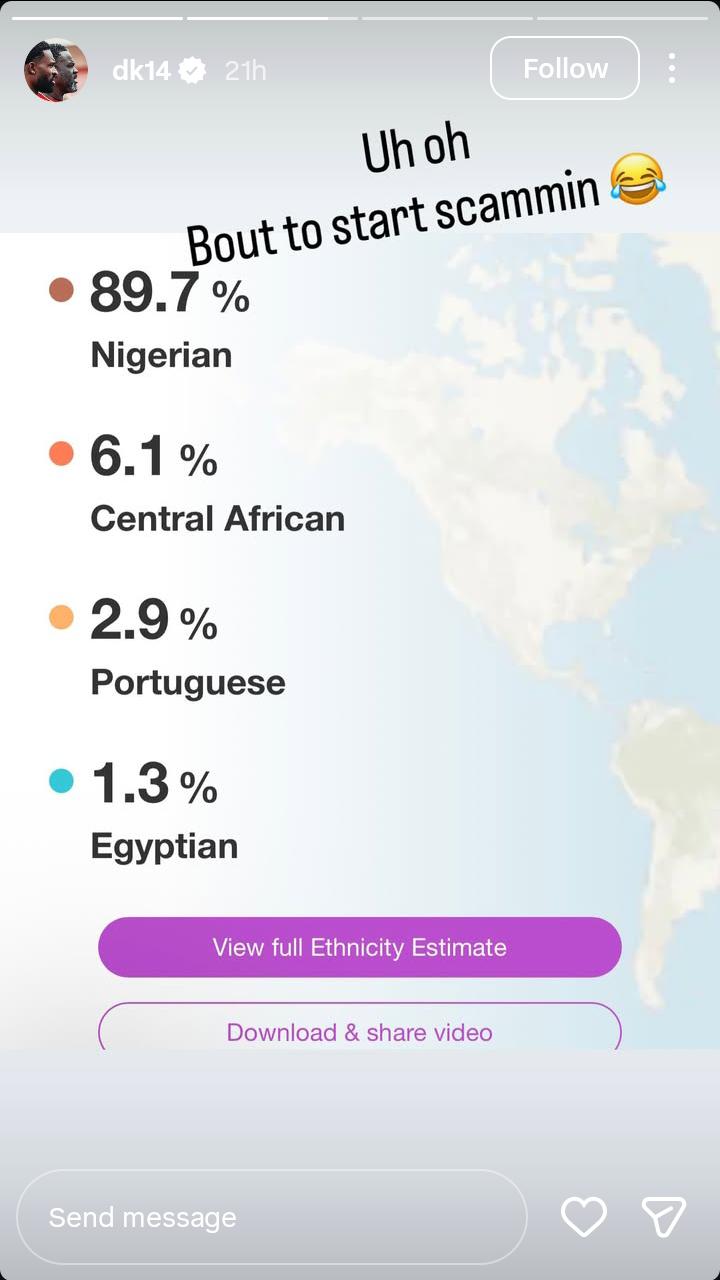Tap the laughing emoji sticker
The width and height of the screenshot is (720, 1280).
[x=637, y=181]
